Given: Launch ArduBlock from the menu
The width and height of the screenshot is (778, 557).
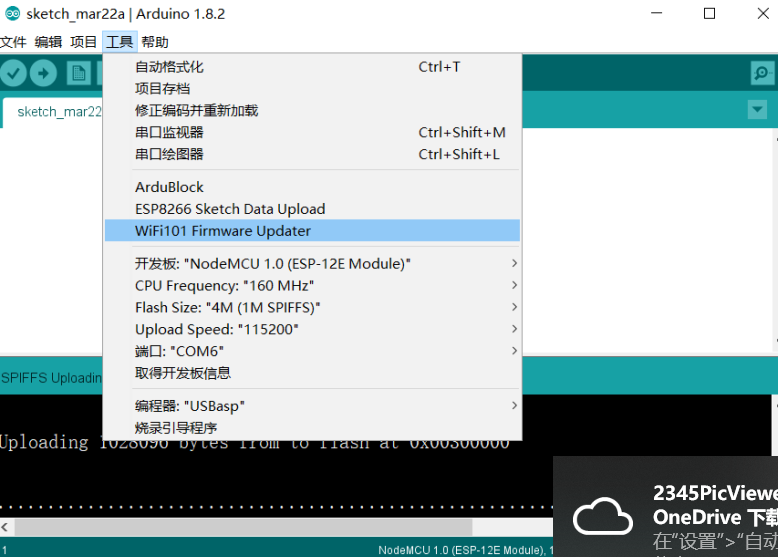Looking at the screenshot, I should (313, 187).
